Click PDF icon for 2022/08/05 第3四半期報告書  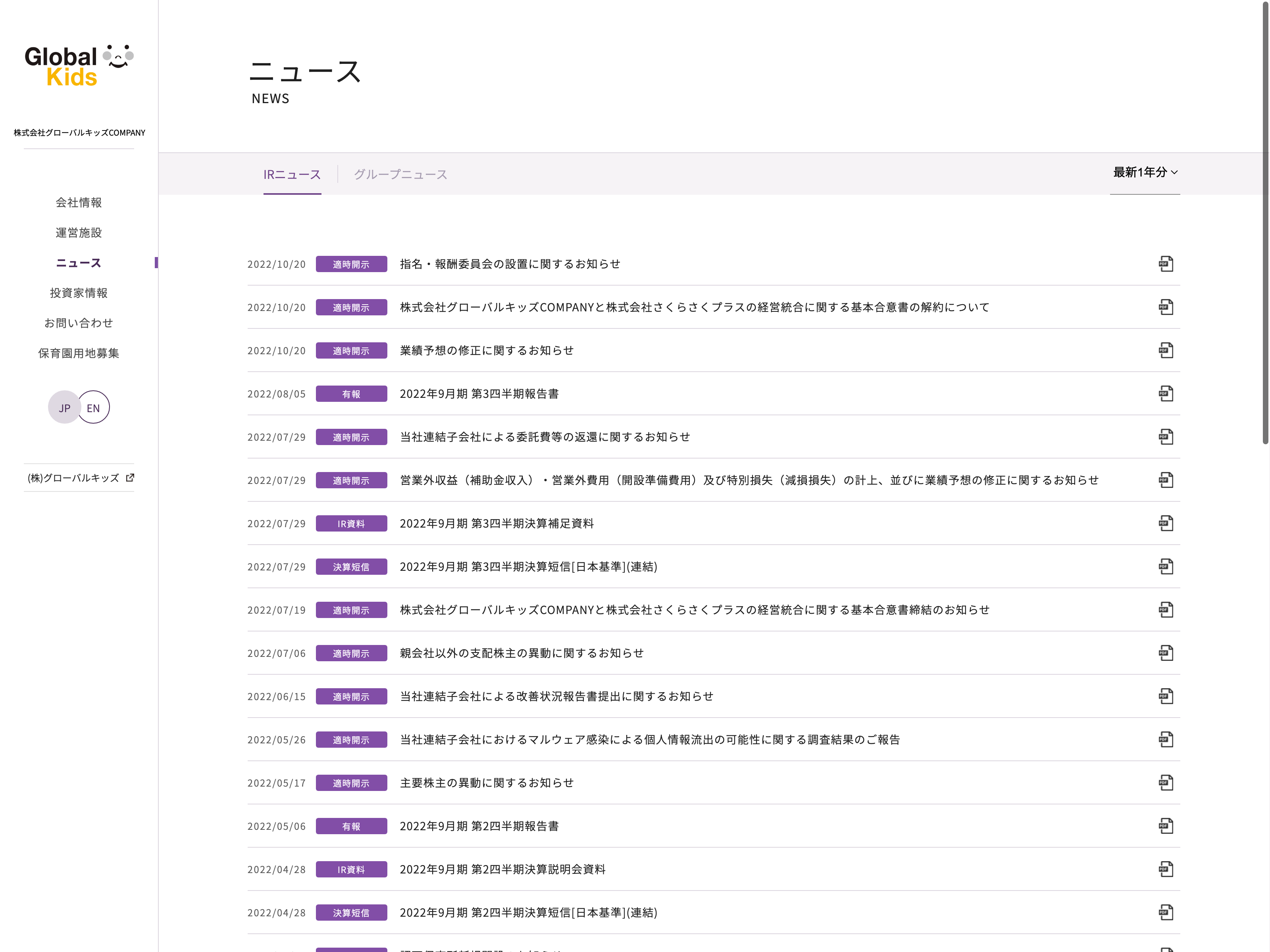tap(1166, 393)
